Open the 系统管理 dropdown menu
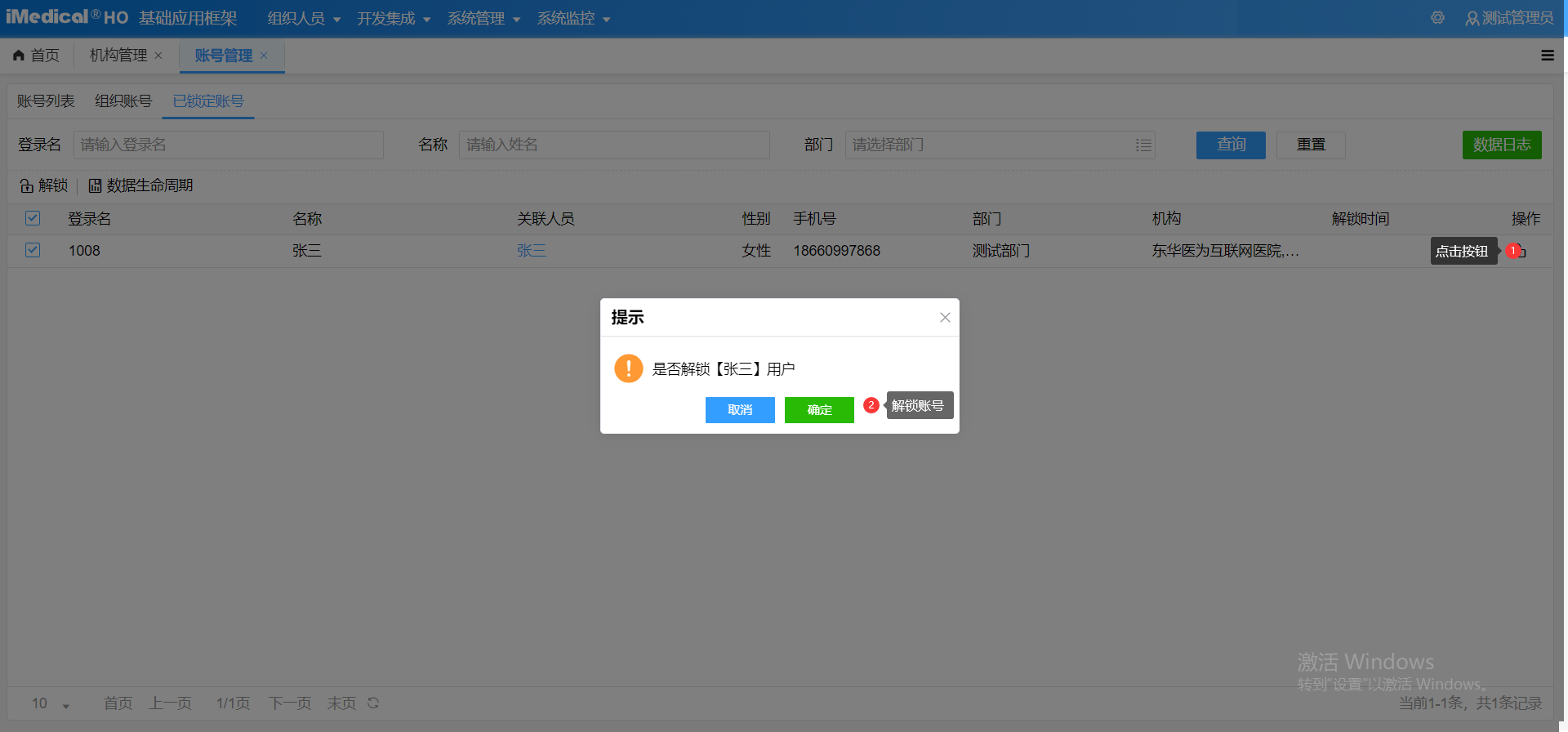This screenshot has width=1568, height=732. click(483, 19)
